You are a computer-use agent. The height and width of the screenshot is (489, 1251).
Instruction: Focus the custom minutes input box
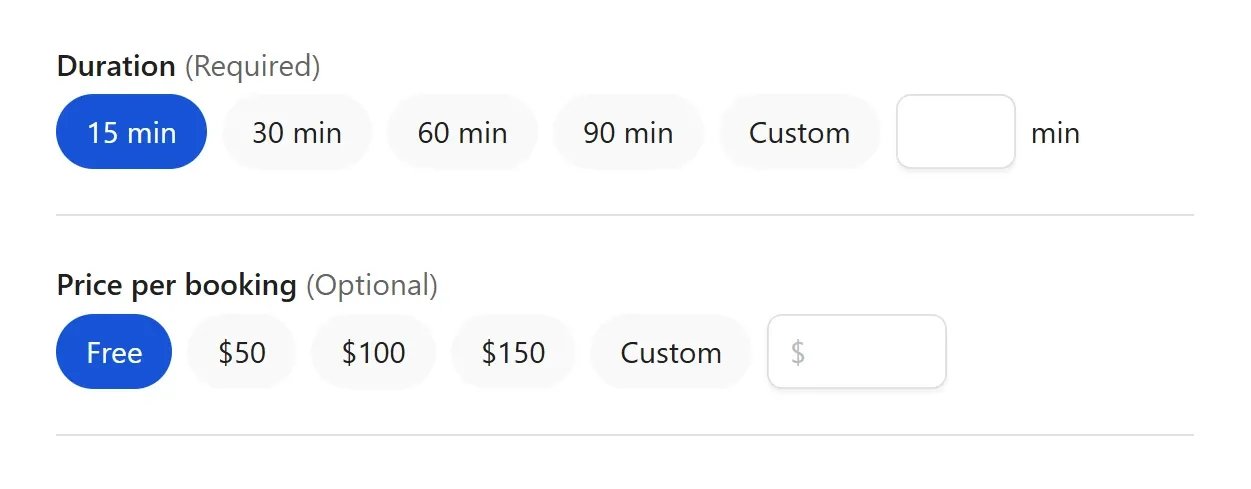[x=956, y=132]
